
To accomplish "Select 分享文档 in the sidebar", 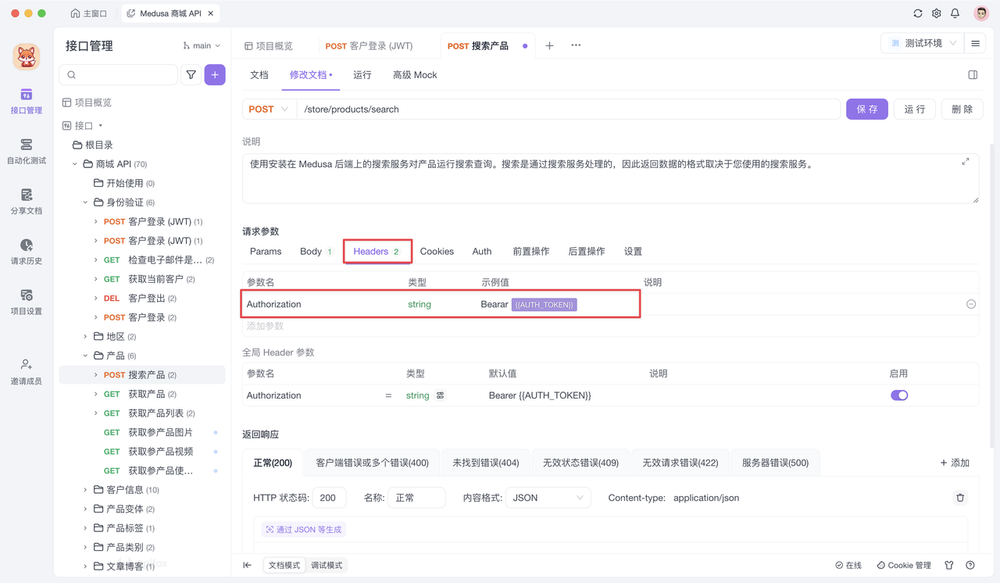I will coord(26,200).
